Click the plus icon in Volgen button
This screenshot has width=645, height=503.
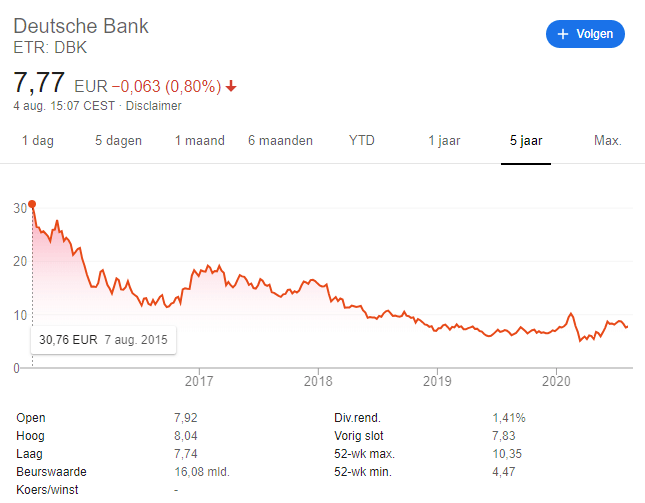click(x=563, y=34)
